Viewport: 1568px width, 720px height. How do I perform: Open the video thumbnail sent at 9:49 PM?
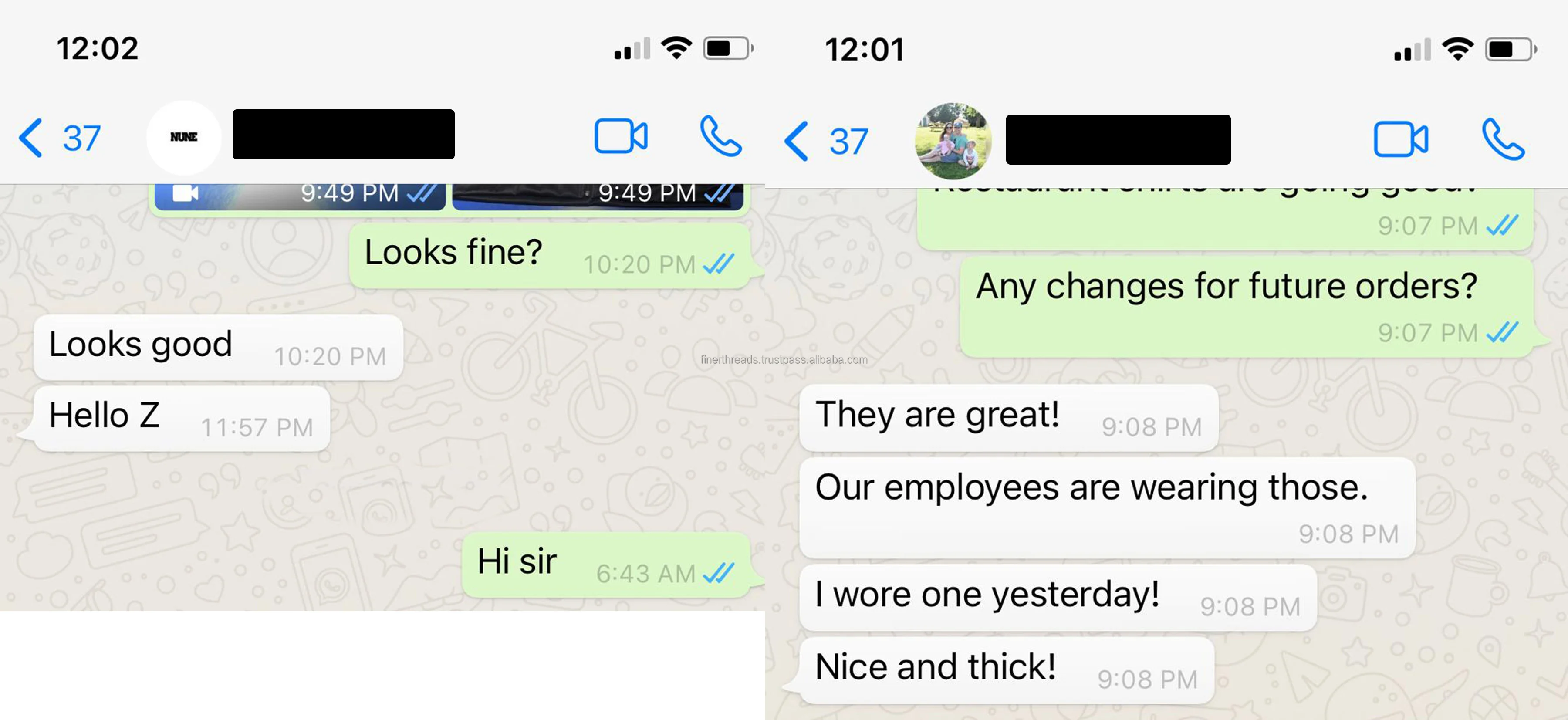(x=300, y=196)
